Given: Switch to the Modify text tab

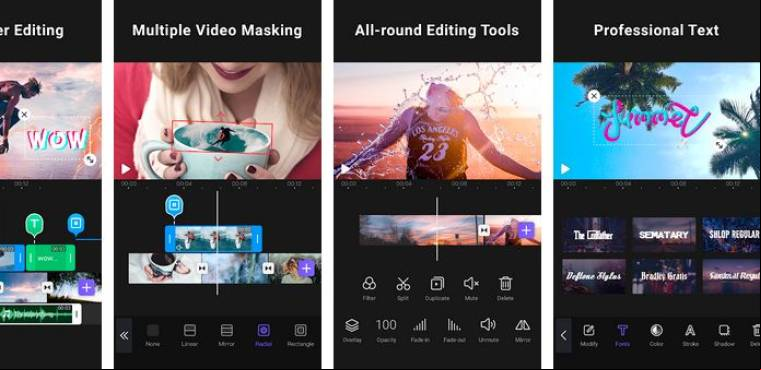Looking at the screenshot, I should [588, 331].
